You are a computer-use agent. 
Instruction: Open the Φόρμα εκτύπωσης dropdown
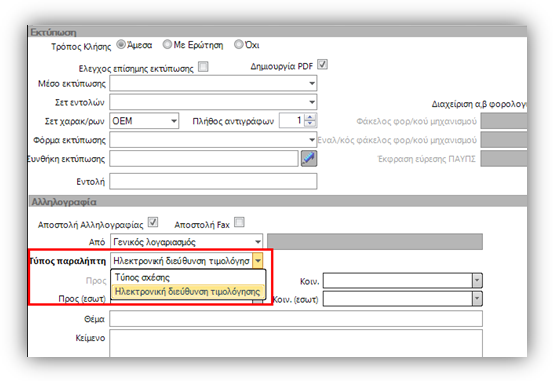click(312, 140)
